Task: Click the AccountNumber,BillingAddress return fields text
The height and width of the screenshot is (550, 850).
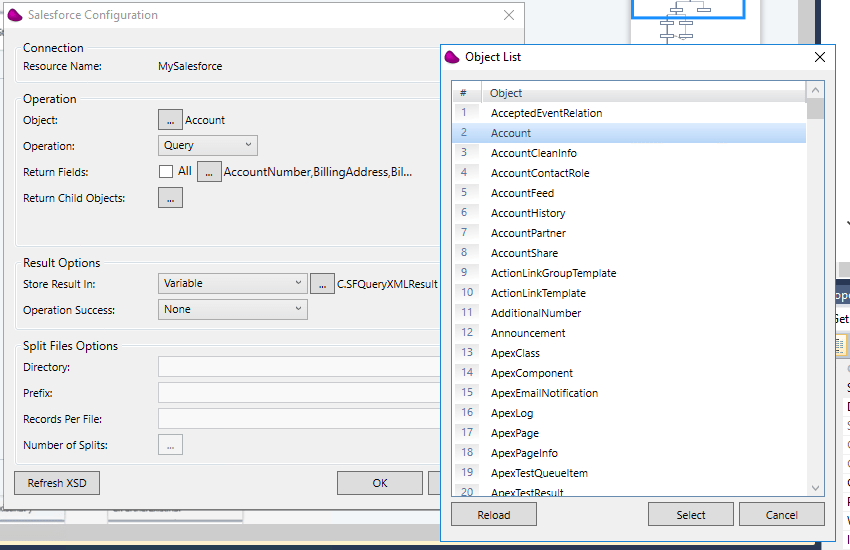Action: 318,172
